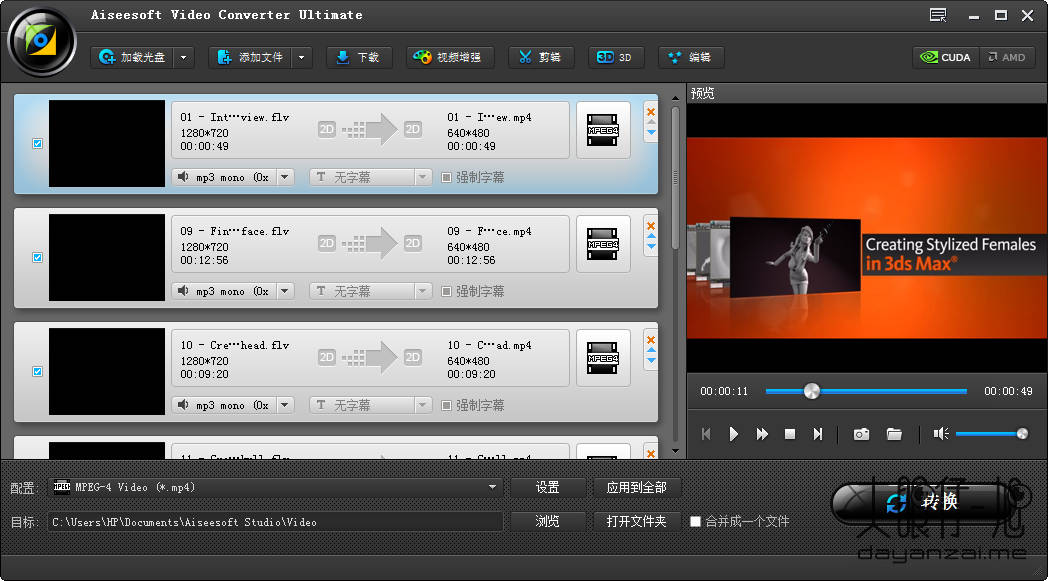Open the 视频增强 video enhance tool
Viewport: 1048px width, 581px height.
click(450, 57)
